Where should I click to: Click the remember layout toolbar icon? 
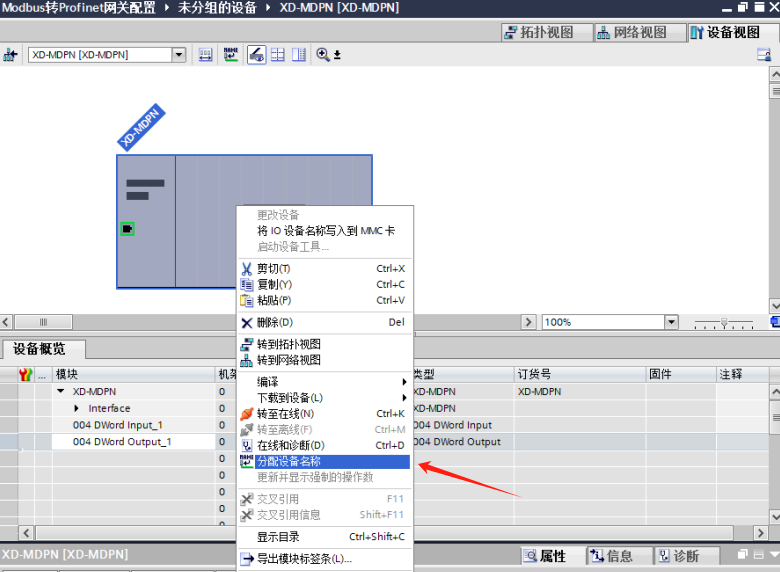point(298,55)
